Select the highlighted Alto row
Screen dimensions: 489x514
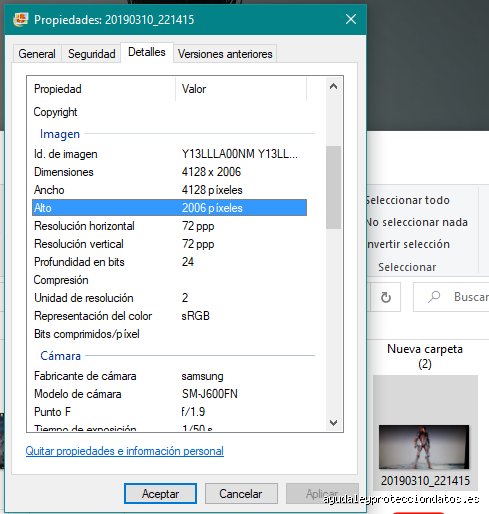tap(169, 208)
